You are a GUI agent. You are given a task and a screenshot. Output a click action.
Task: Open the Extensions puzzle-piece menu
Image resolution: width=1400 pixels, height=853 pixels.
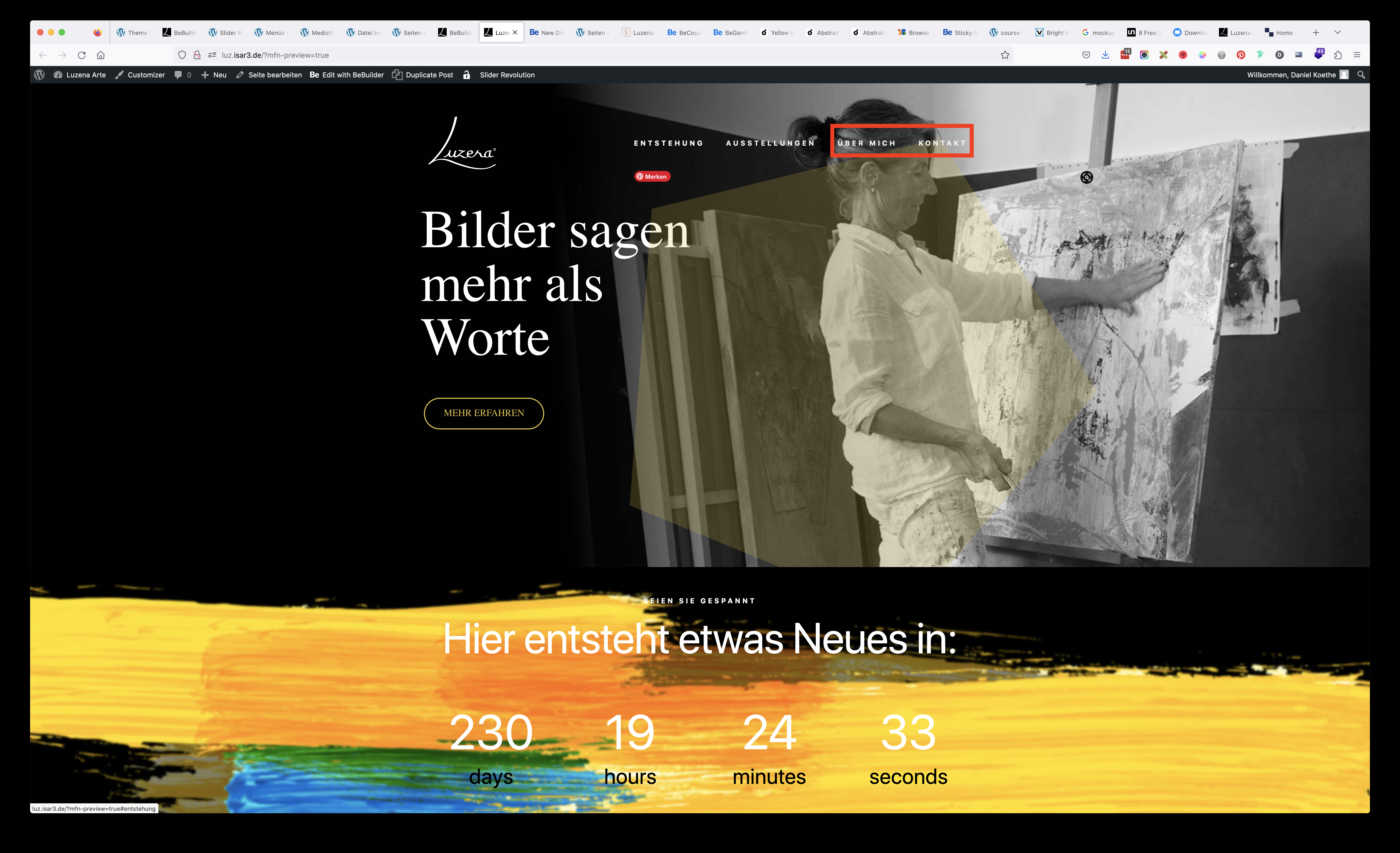[1338, 55]
